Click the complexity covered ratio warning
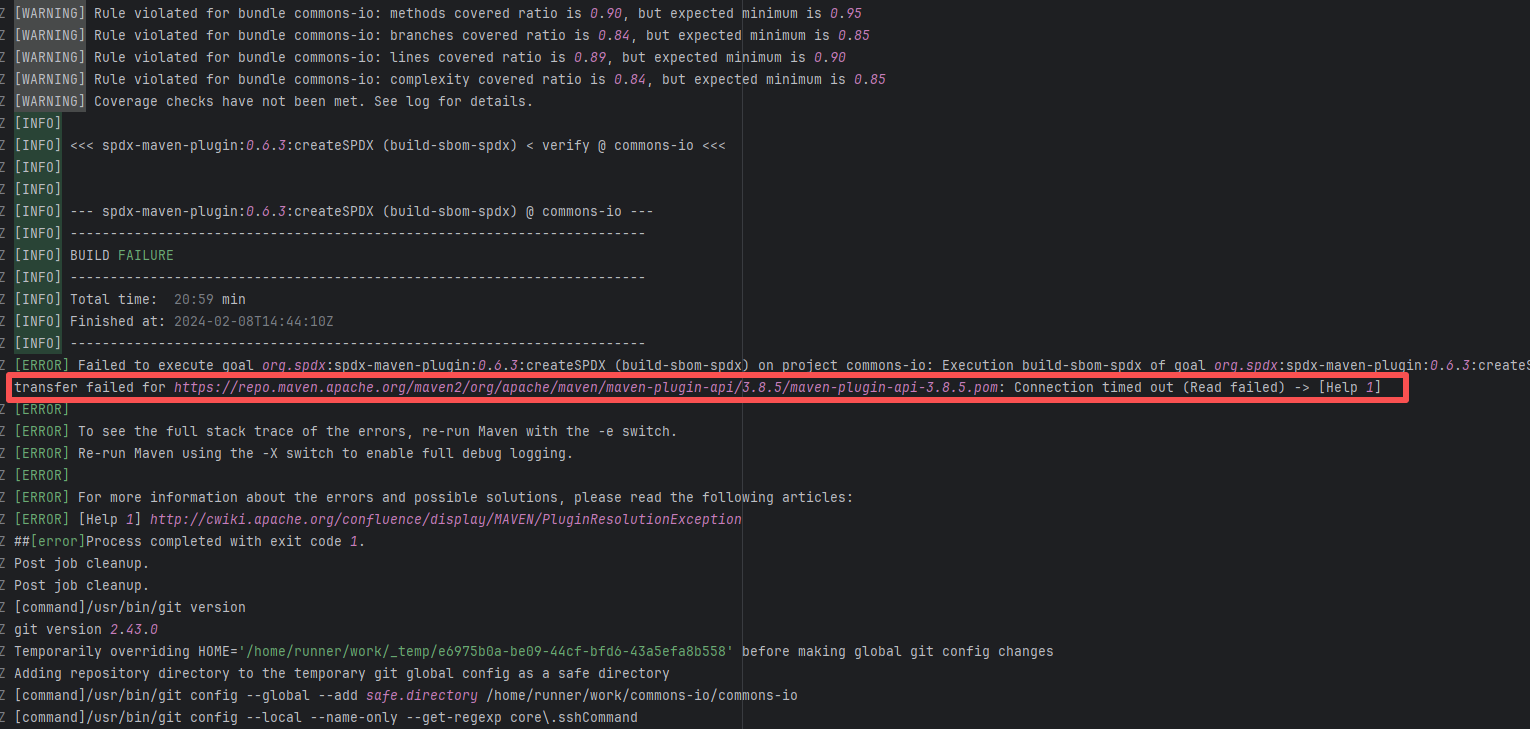This screenshot has width=1530, height=729. 489,79
